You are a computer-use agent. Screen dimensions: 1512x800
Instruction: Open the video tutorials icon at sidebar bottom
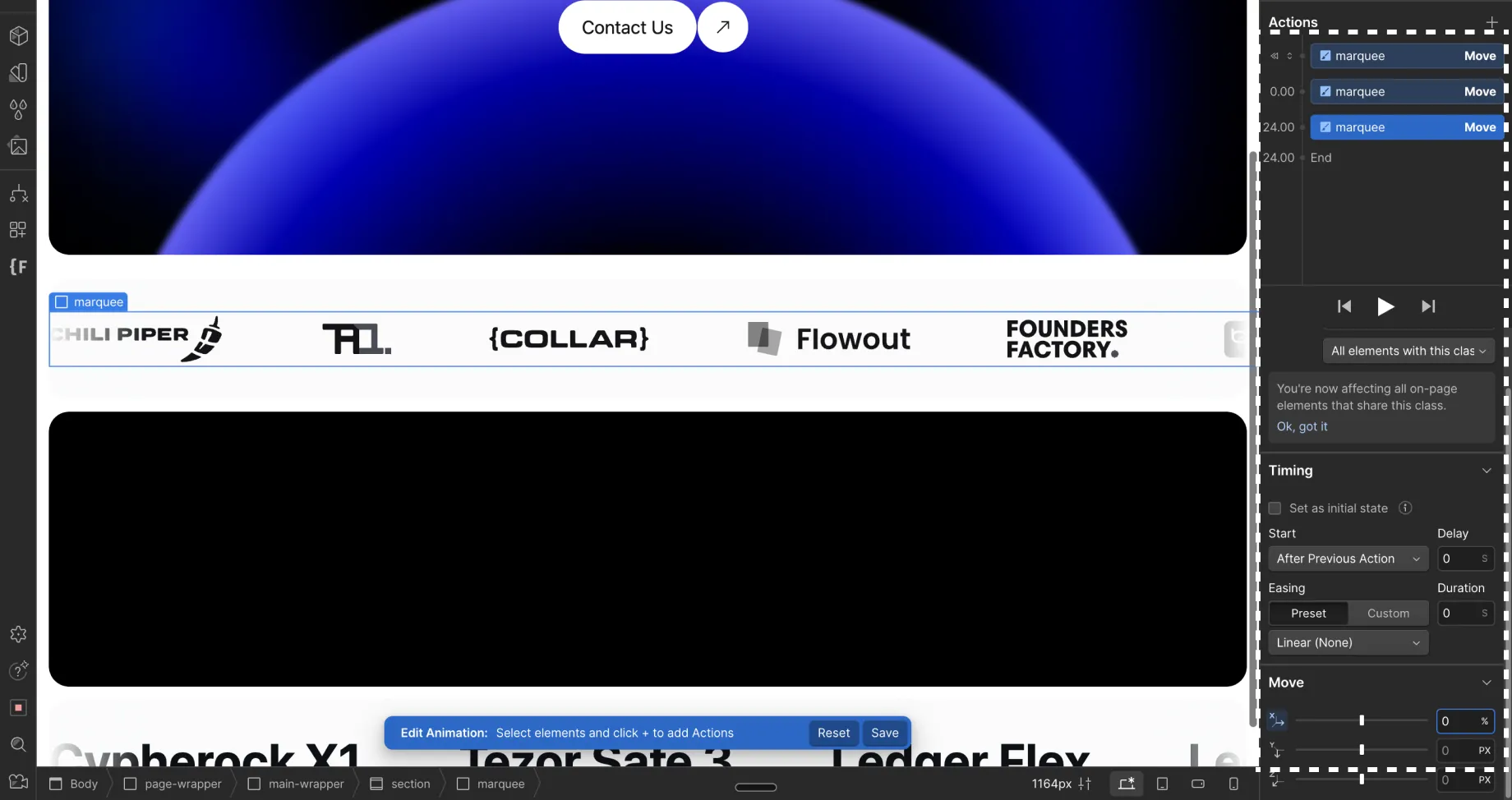[18, 781]
